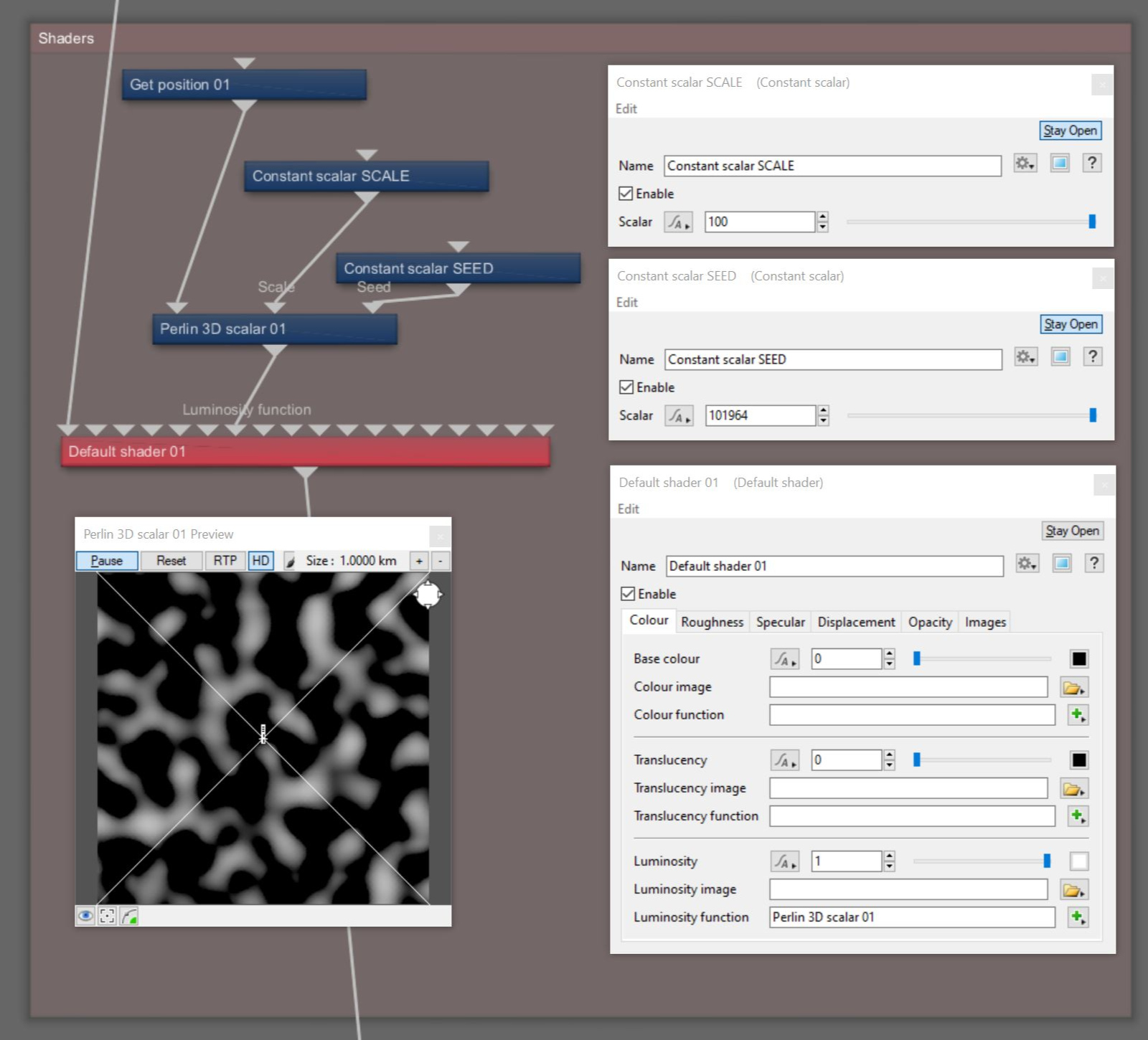Click the SCALE Scalar slider
The image size is (1148, 1040).
971,222
